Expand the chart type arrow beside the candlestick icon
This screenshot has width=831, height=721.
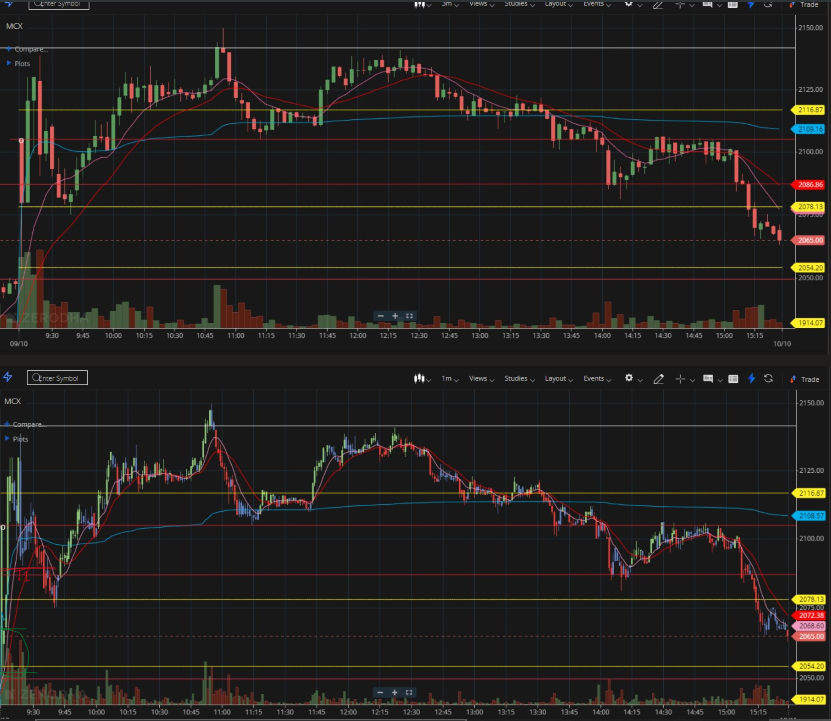pos(429,380)
